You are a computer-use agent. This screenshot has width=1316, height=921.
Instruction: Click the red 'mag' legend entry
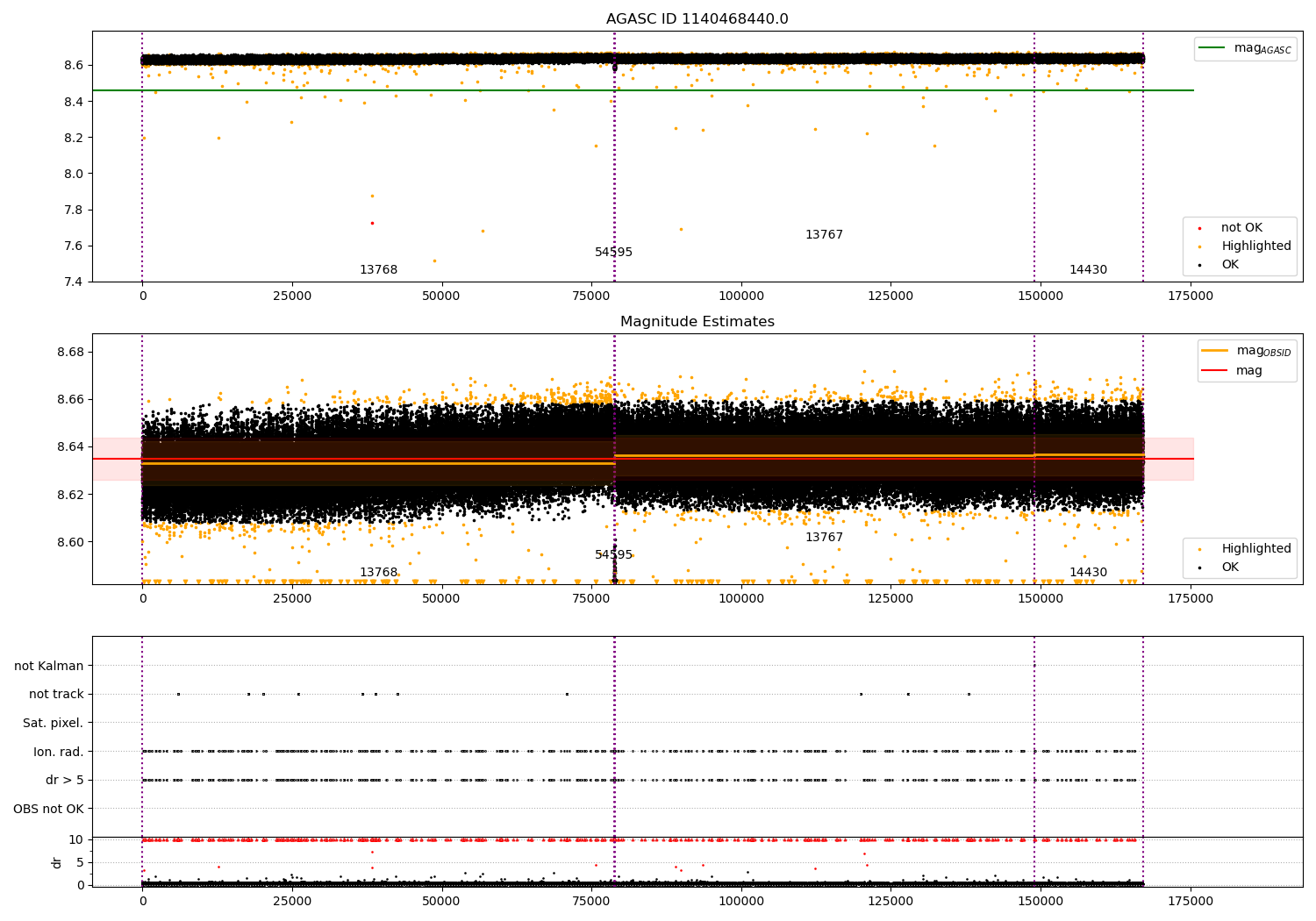click(1232, 370)
